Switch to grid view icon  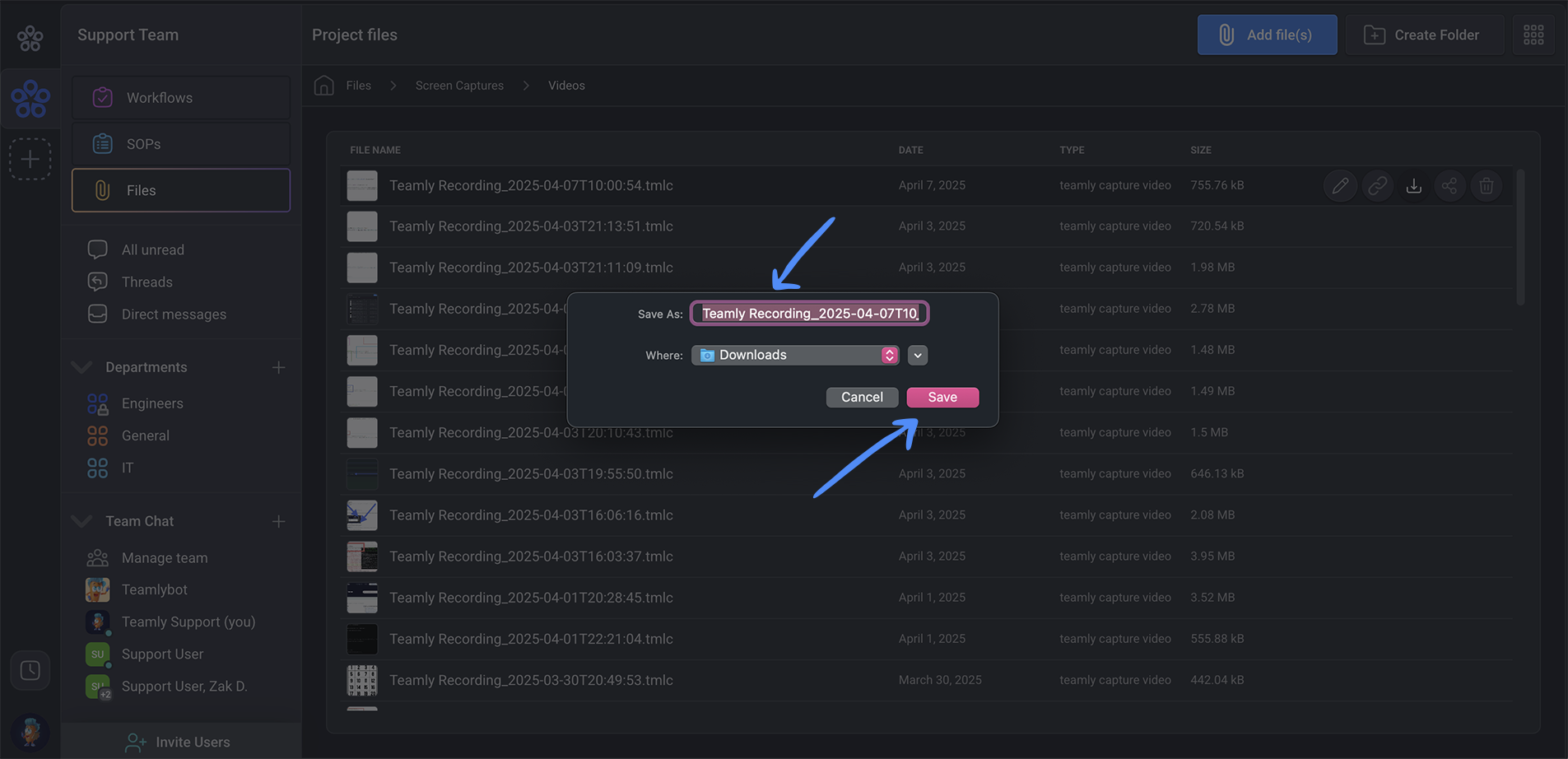(1533, 35)
